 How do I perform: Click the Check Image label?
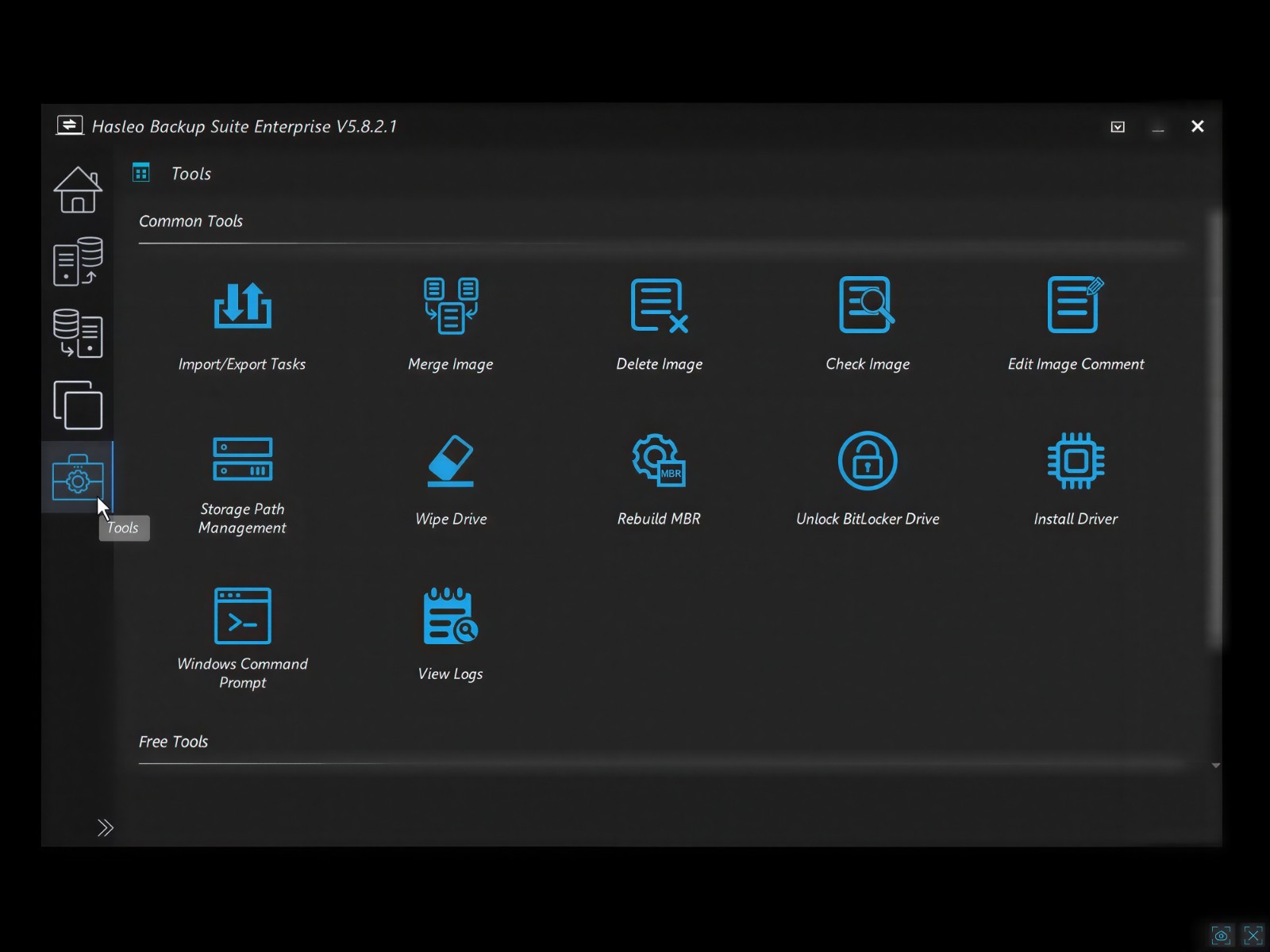tap(868, 364)
